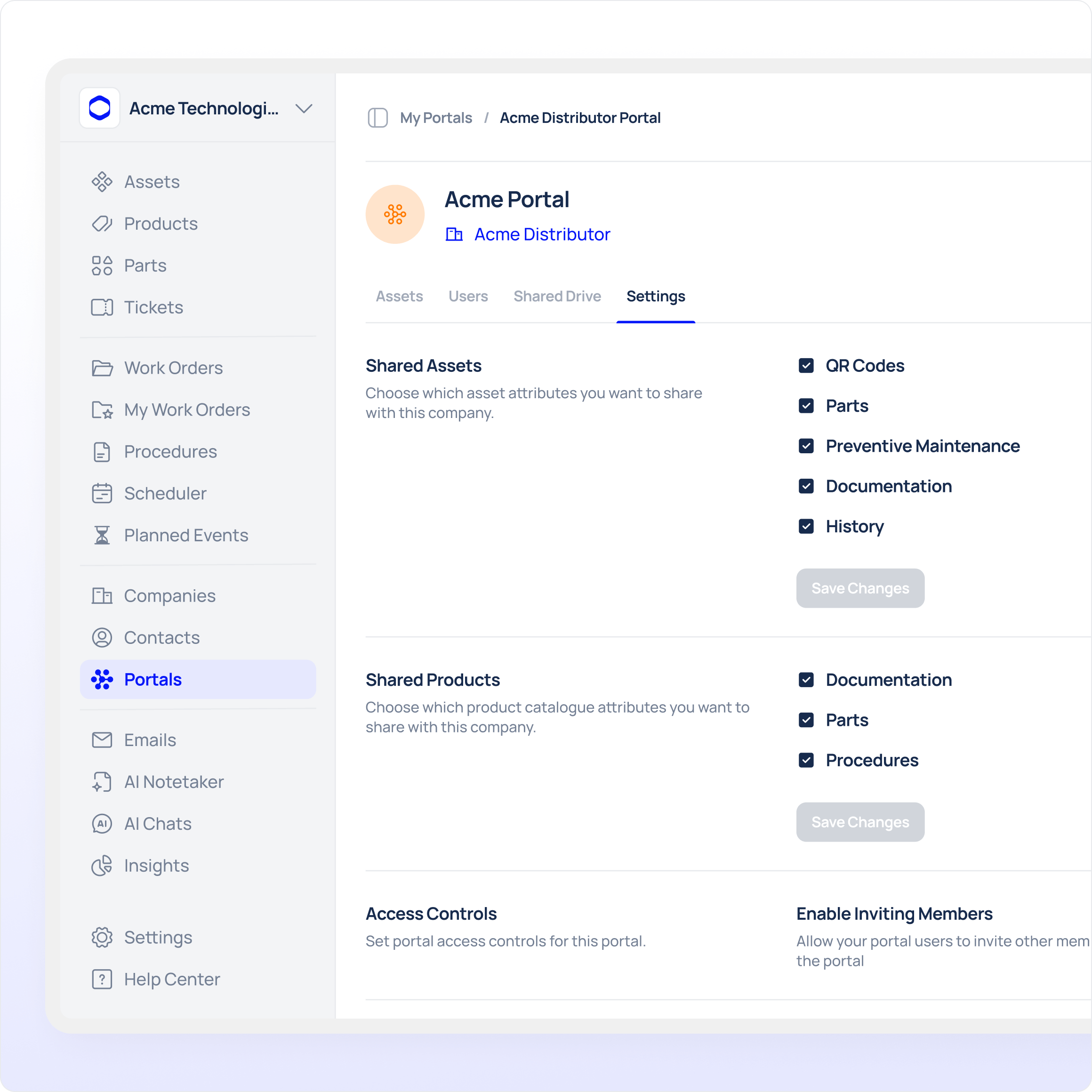Click the Acme Distributor company link
Screen dimensions: 1092x1092
point(541,234)
